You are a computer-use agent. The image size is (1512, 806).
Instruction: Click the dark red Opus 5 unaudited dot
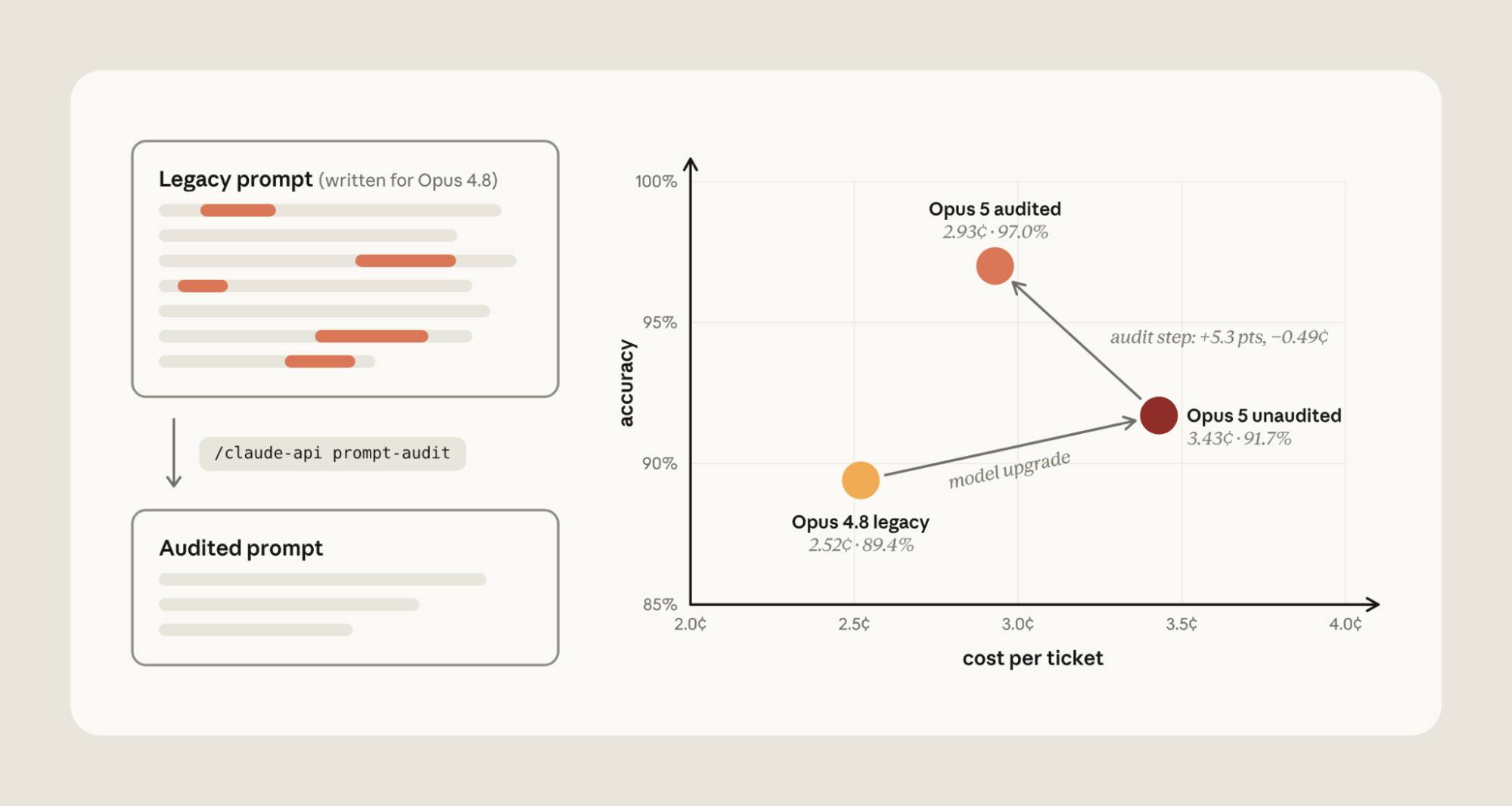click(1159, 415)
